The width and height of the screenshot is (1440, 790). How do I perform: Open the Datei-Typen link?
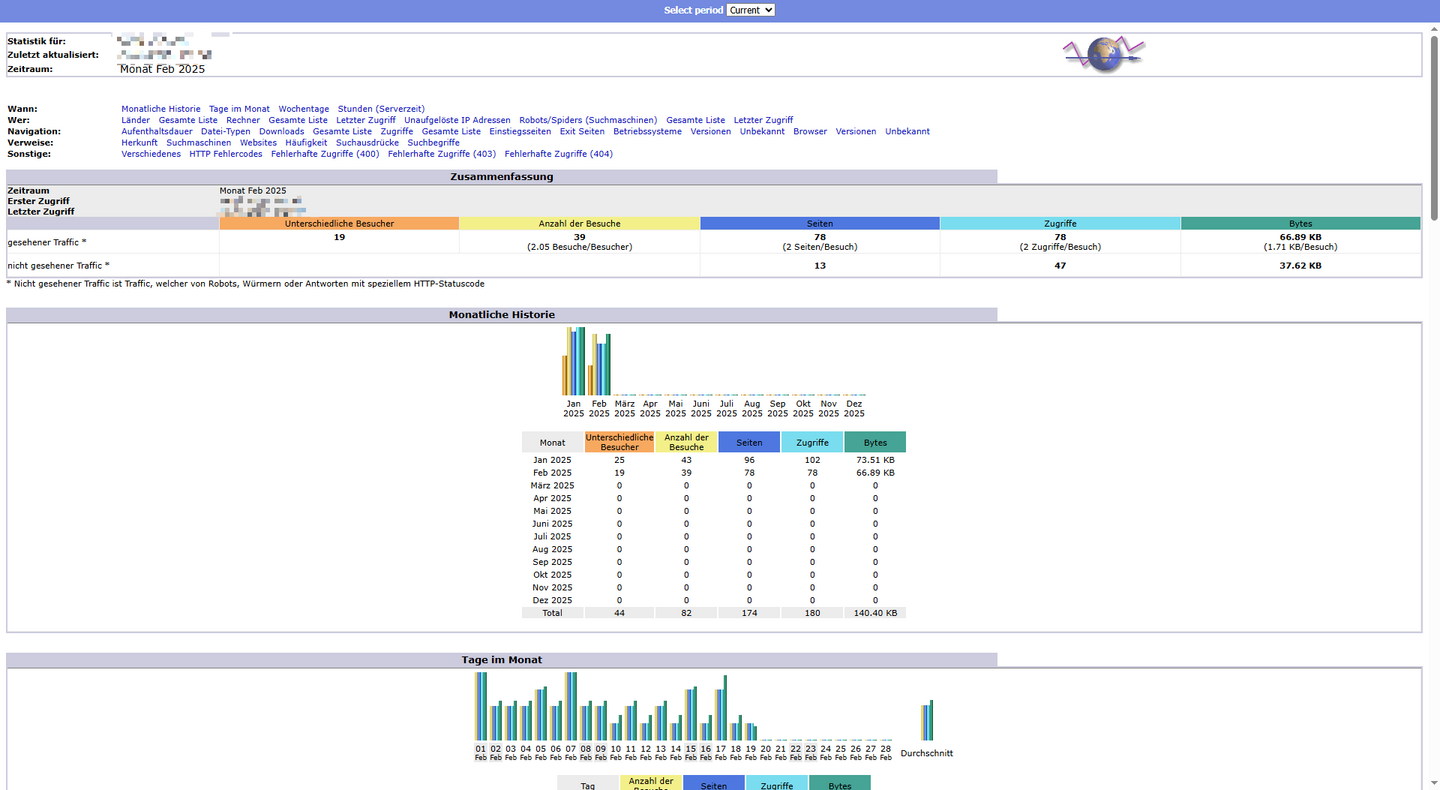pos(226,132)
